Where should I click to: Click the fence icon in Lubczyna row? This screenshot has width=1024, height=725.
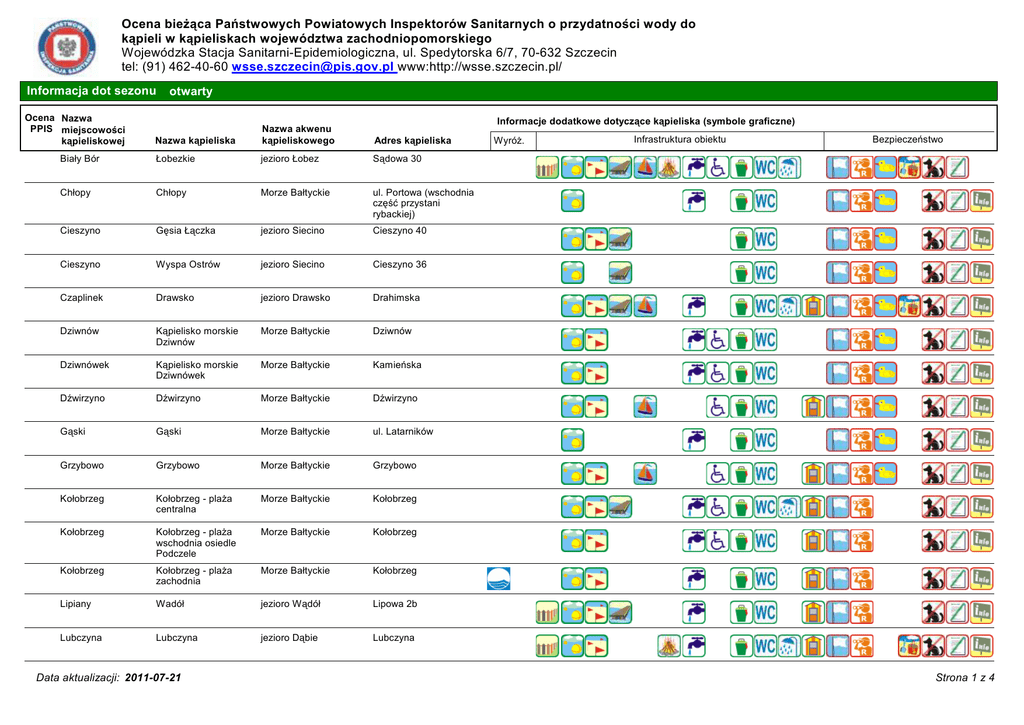pos(546,646)
